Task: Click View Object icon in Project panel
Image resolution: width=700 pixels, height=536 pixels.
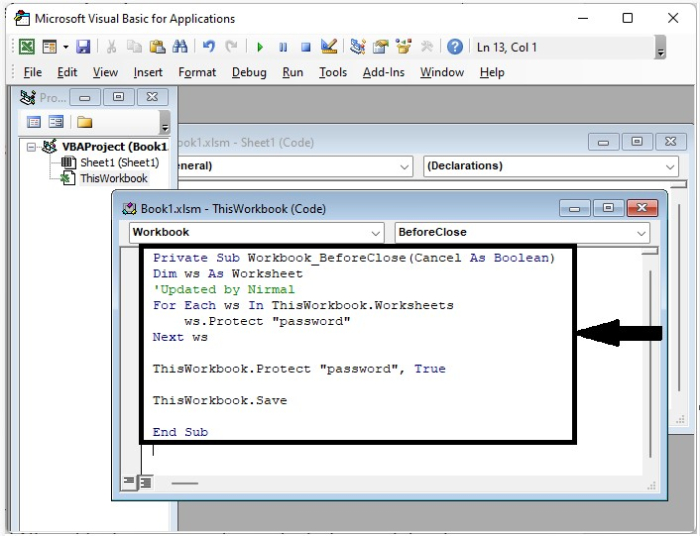Action: click(56, 122)
